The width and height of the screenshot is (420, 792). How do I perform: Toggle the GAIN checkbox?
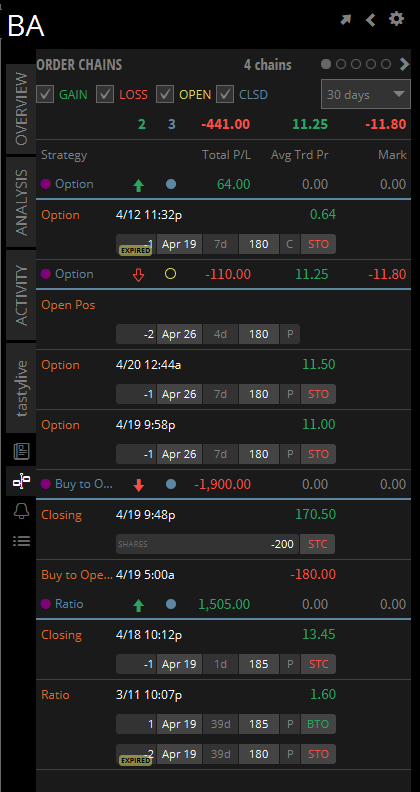pyautogui.click(x=45, y=94)
